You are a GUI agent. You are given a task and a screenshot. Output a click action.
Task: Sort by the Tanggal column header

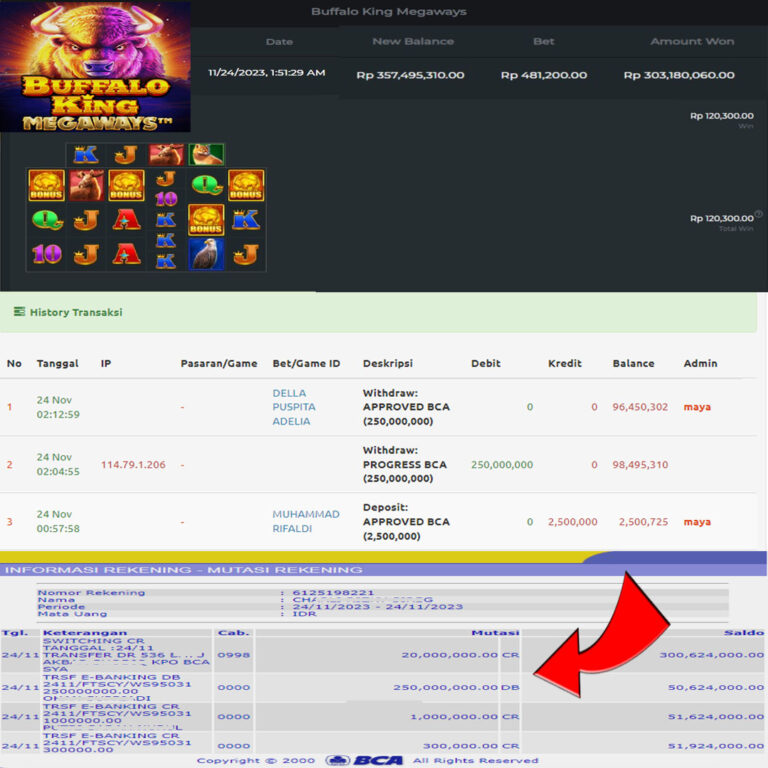pos(57,363)
